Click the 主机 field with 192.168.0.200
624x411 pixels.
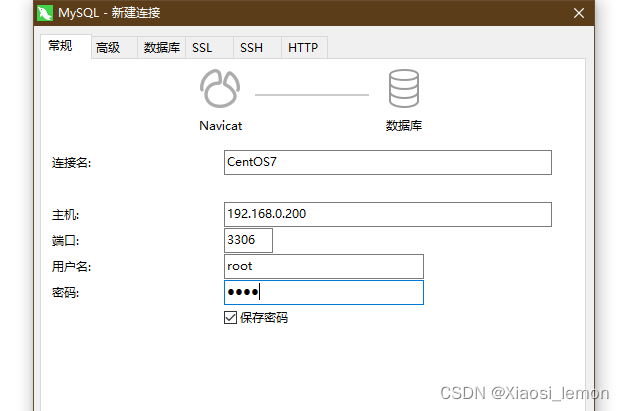pyautogui.click(x=388, y=214)
